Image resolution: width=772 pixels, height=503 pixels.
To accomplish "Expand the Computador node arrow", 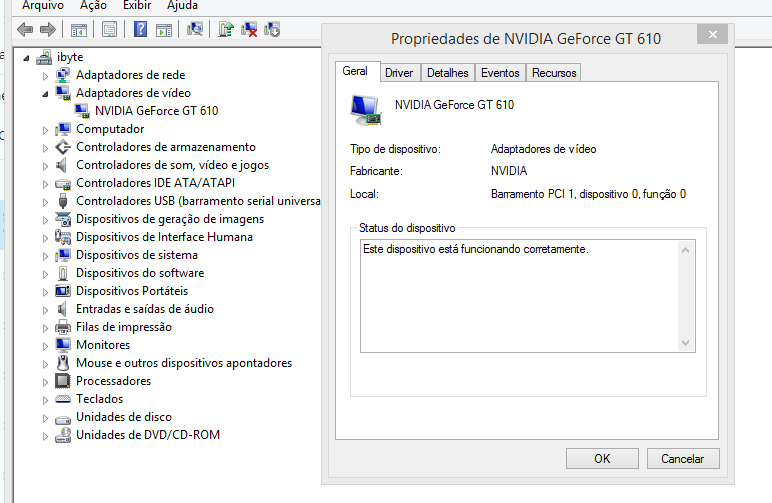I will tap(45, 130).
